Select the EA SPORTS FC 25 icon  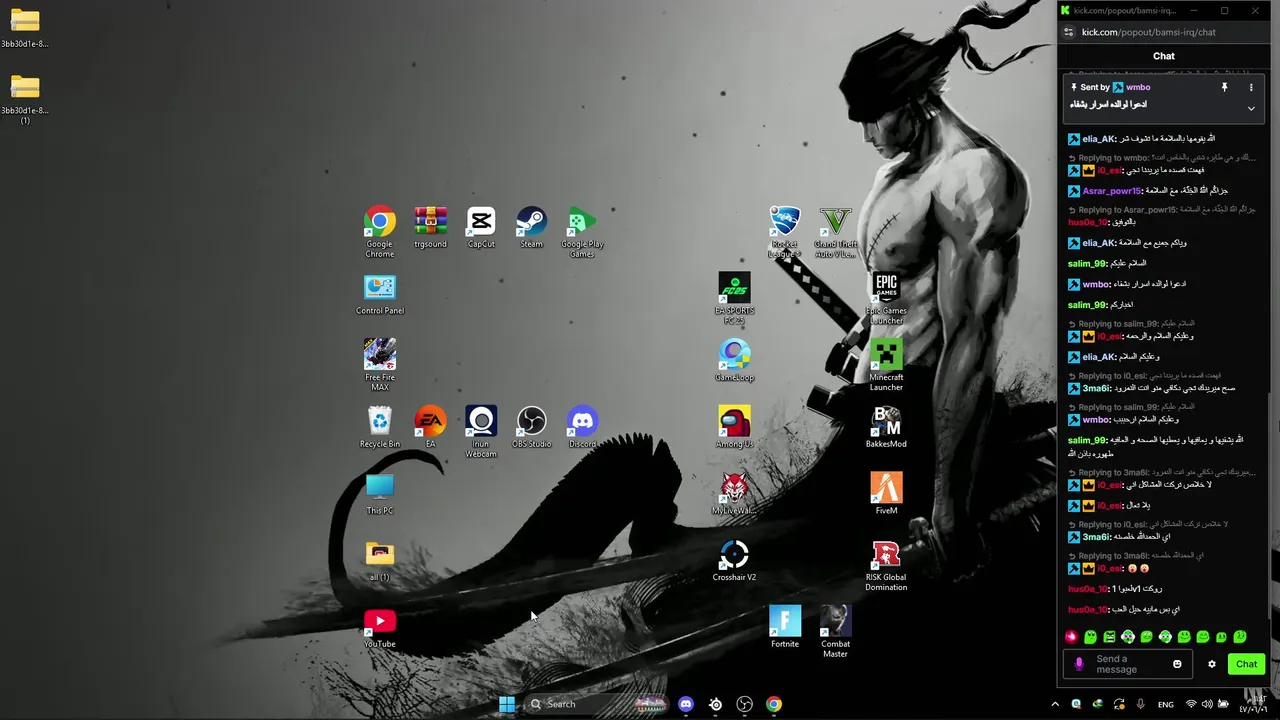tap(734, 299)
